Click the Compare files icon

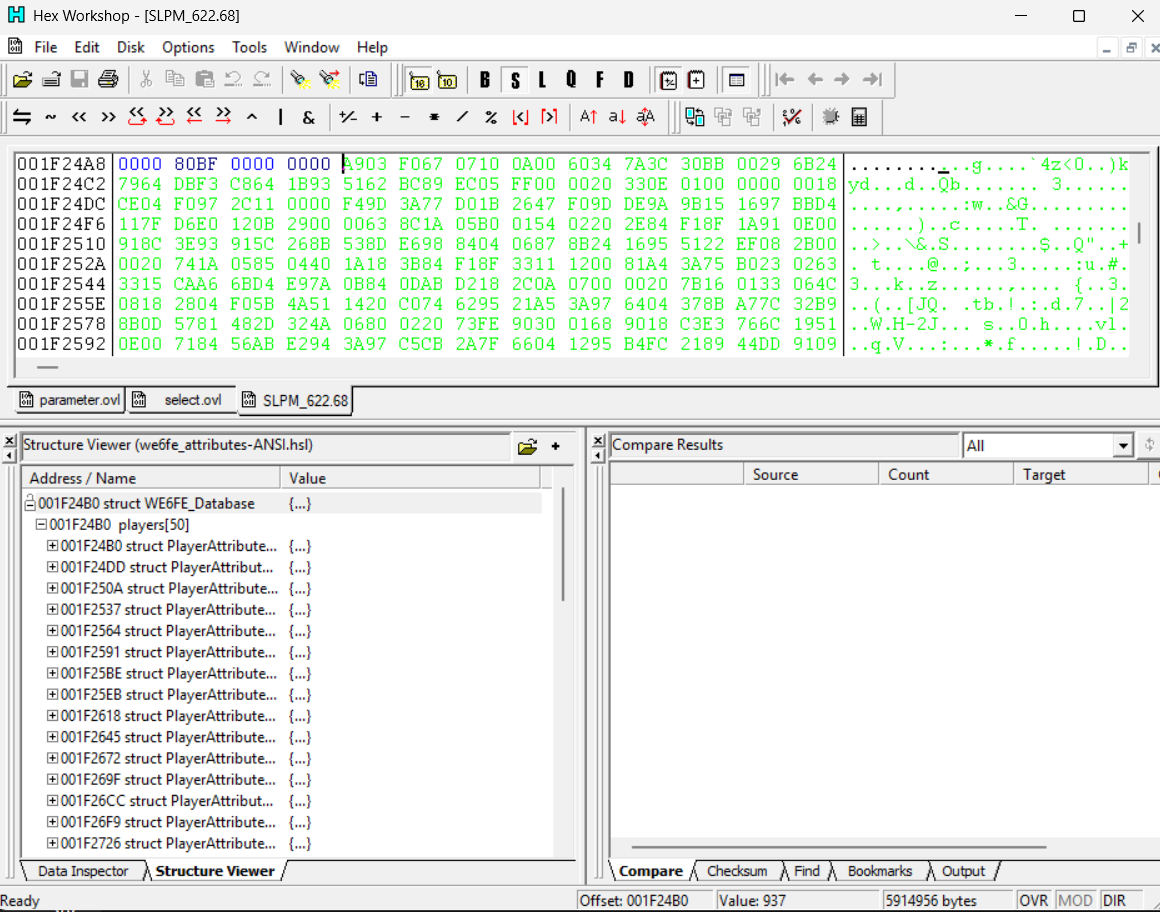(695, 117)
